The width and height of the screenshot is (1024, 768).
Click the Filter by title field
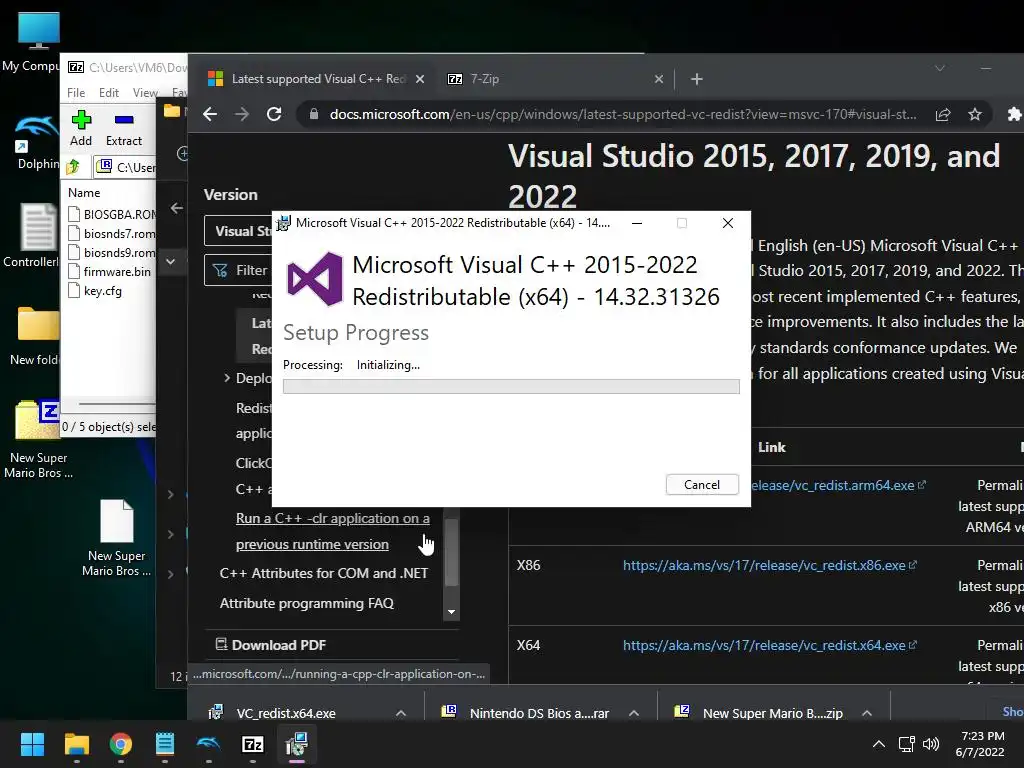[238, 270]
